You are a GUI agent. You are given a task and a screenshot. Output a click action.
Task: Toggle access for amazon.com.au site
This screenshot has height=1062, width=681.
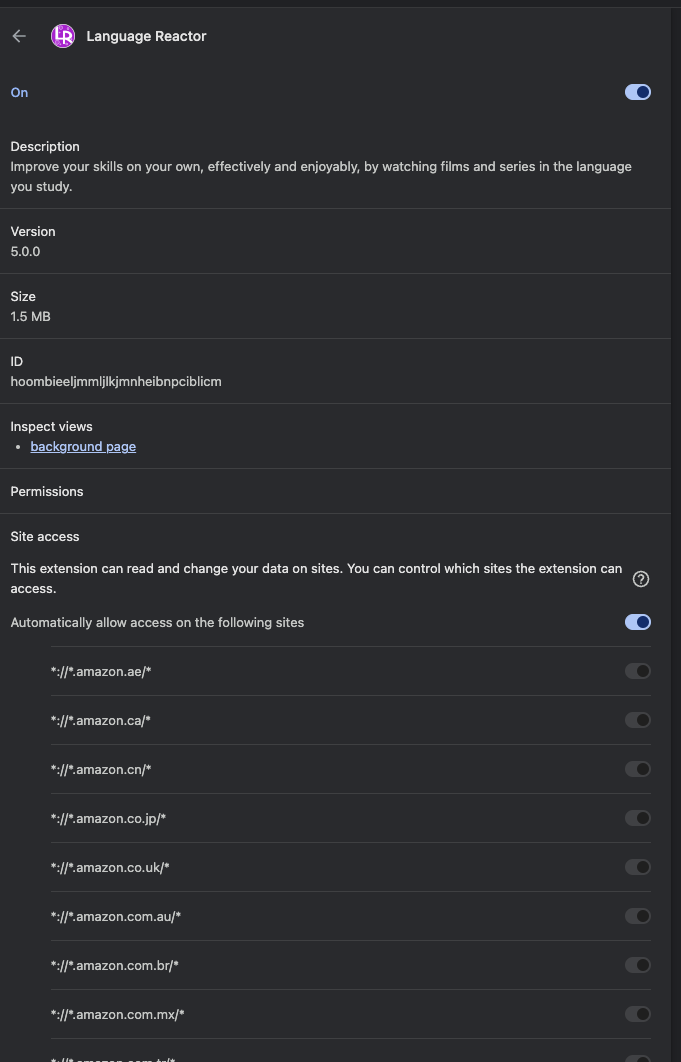point(638,916)
